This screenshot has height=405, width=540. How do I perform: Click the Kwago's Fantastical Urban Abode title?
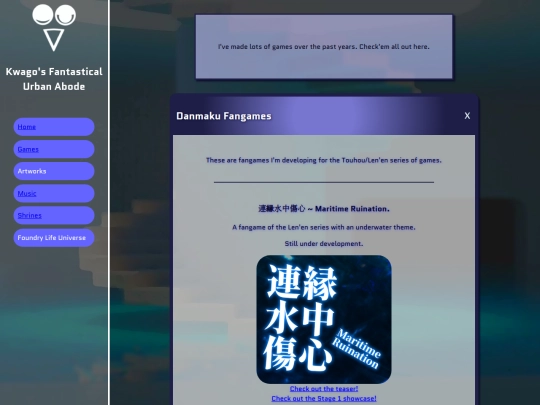[54, 79]
